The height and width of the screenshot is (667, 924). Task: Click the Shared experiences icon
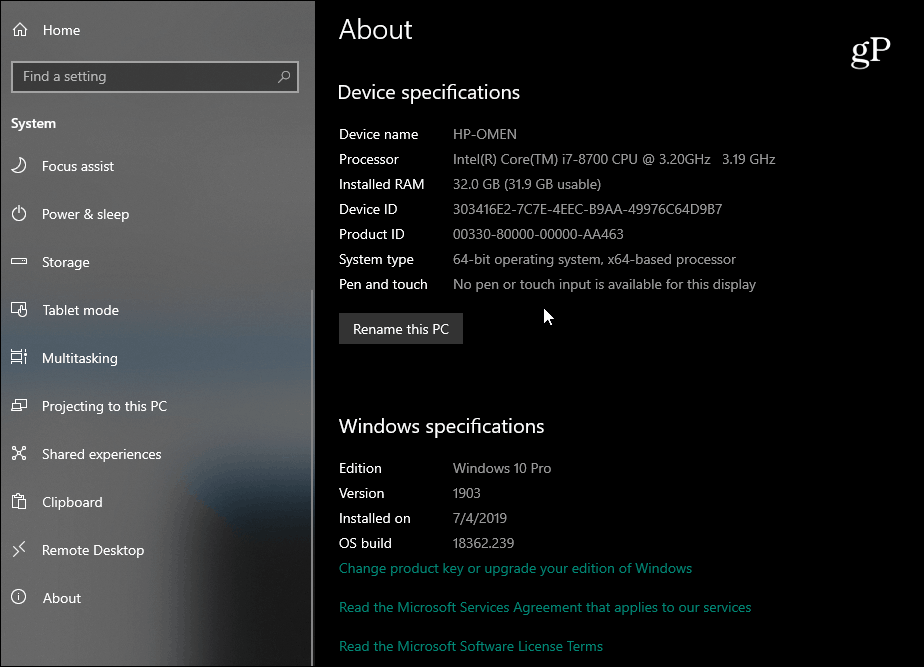coord(19,453)
